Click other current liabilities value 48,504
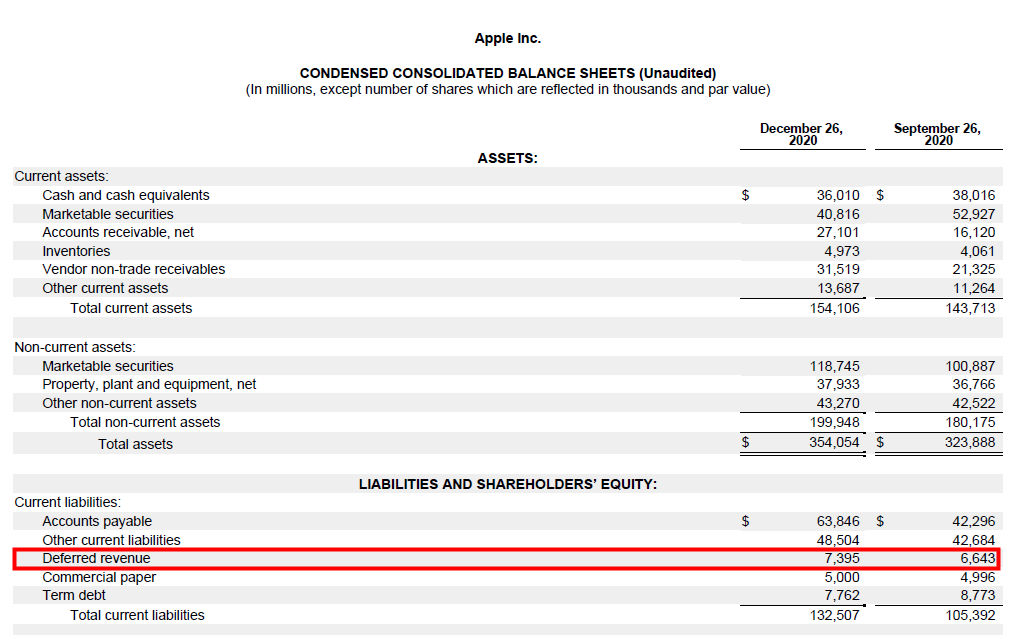Image resolution: width=1023 pixels, height=635 pixels. tap(838, 540)
